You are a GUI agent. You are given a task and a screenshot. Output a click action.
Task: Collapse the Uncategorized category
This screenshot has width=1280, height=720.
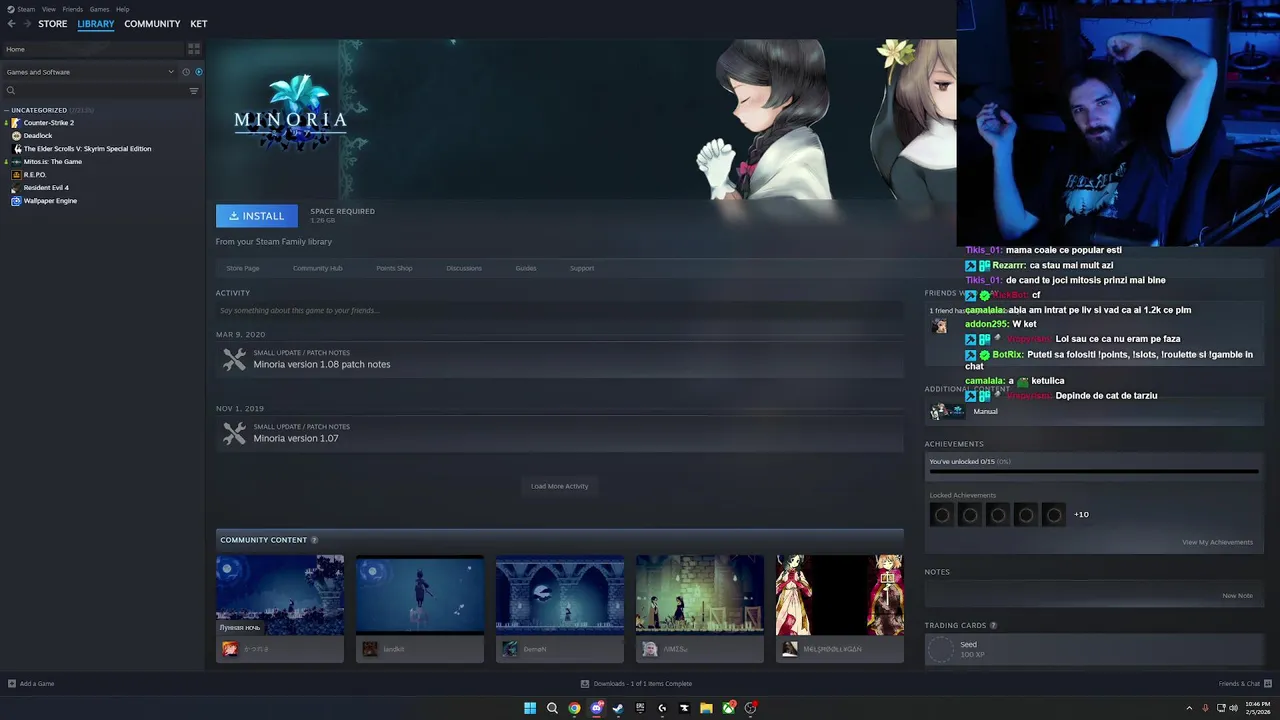7,110
